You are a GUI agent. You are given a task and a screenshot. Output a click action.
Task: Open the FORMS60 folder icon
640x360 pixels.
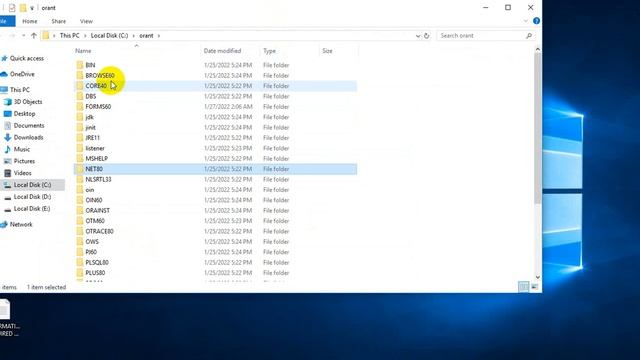pos(80,107)
